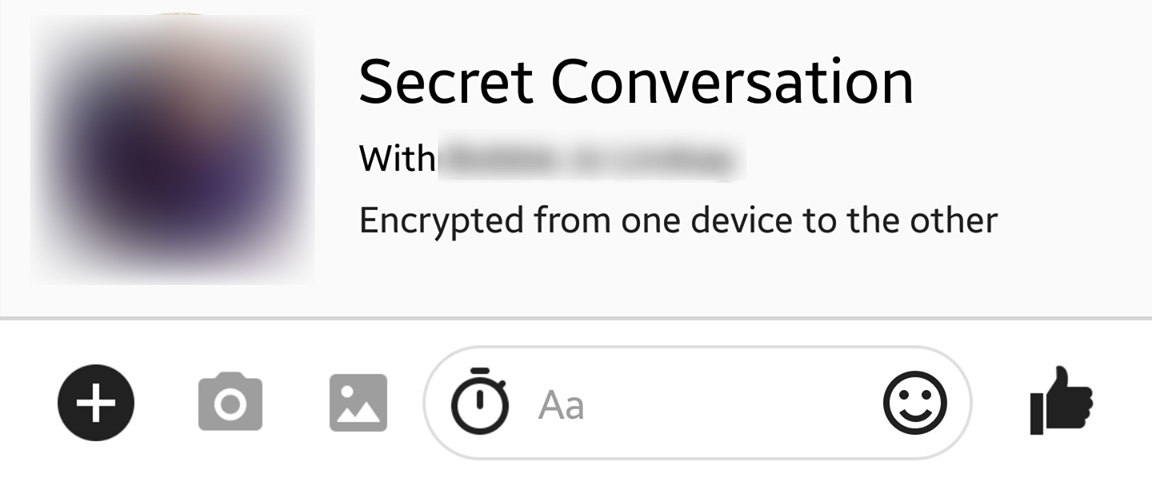Send a thumbs-up like
The image size is (1152, 486).
pos(1061,400)
